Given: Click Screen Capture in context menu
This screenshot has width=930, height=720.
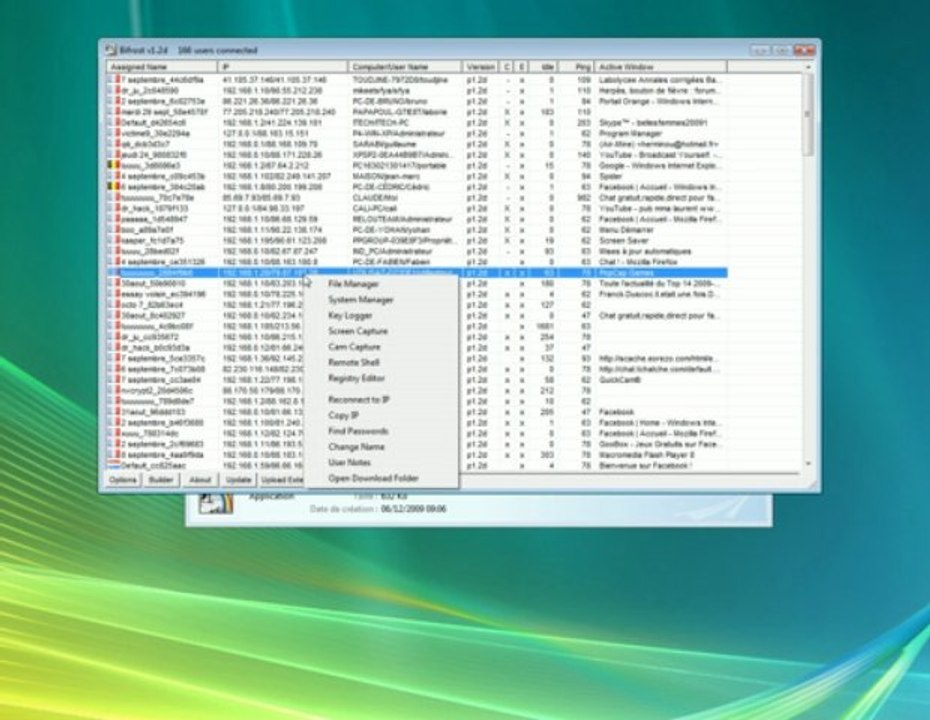Looking at the screenshot, I should tap(358, 331).
